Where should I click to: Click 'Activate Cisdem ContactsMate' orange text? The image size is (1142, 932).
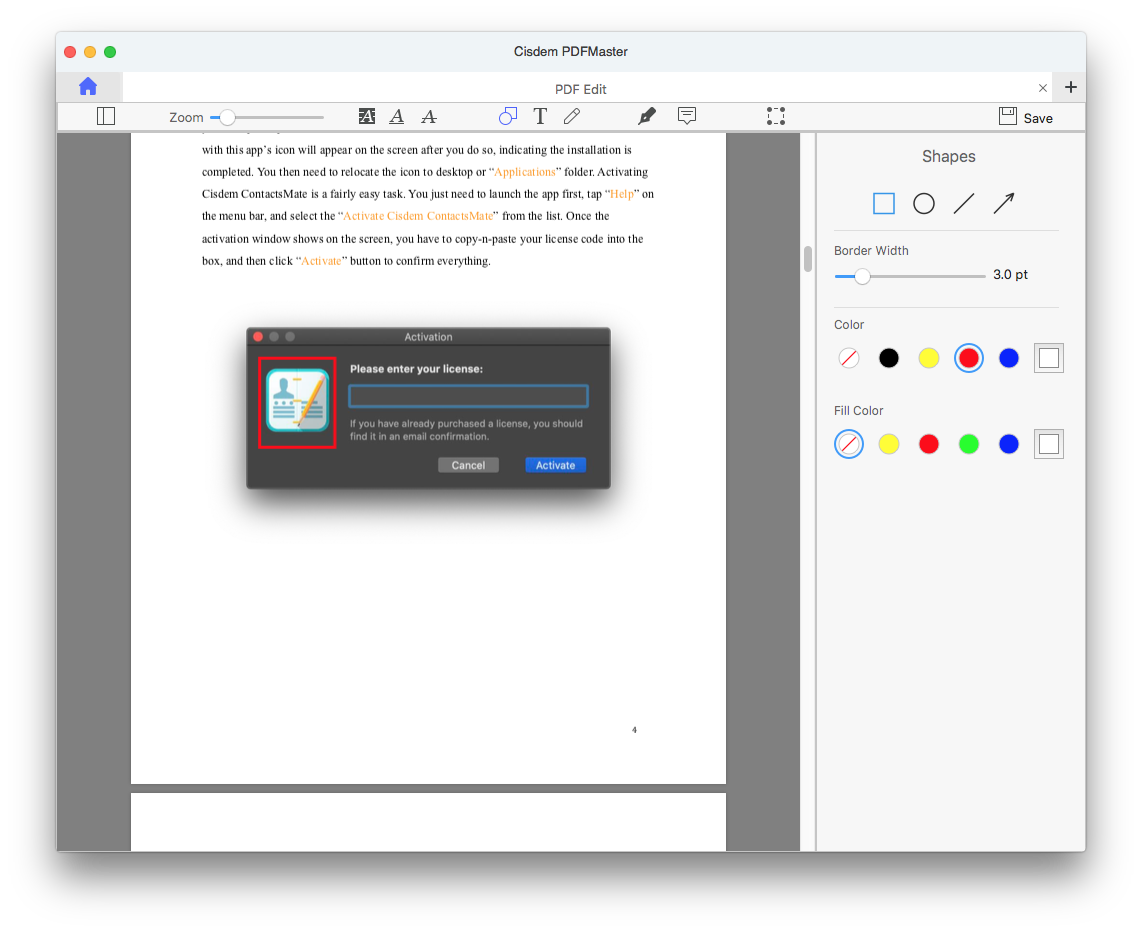pos(418,216)
